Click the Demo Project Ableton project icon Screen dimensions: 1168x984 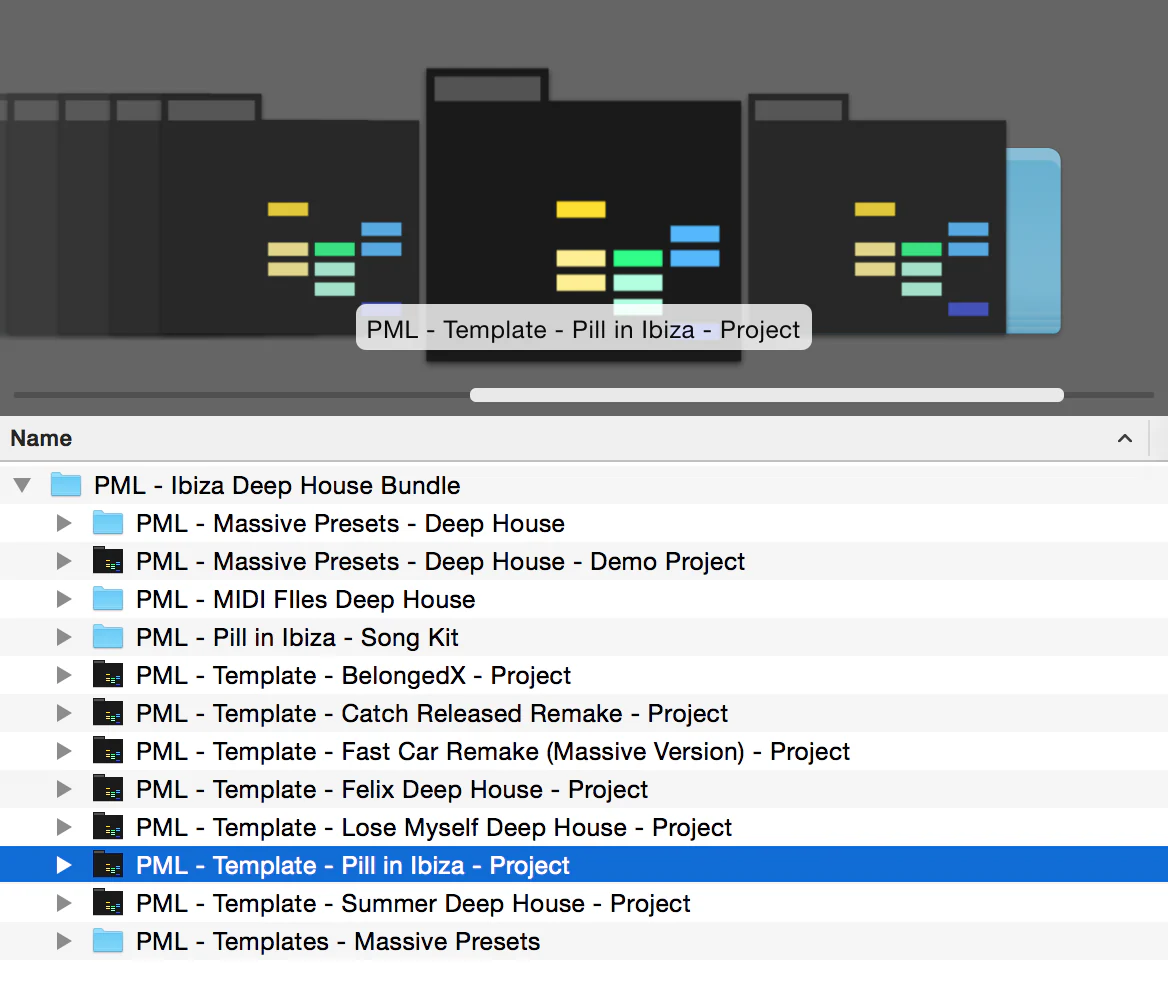tap(108, 561)
